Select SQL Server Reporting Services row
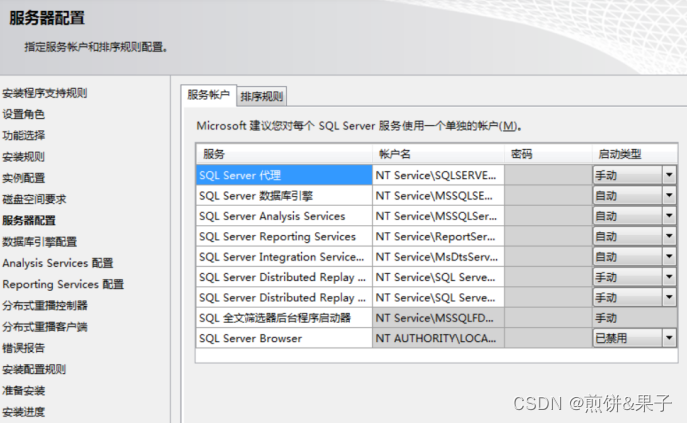 click(284, 236)
